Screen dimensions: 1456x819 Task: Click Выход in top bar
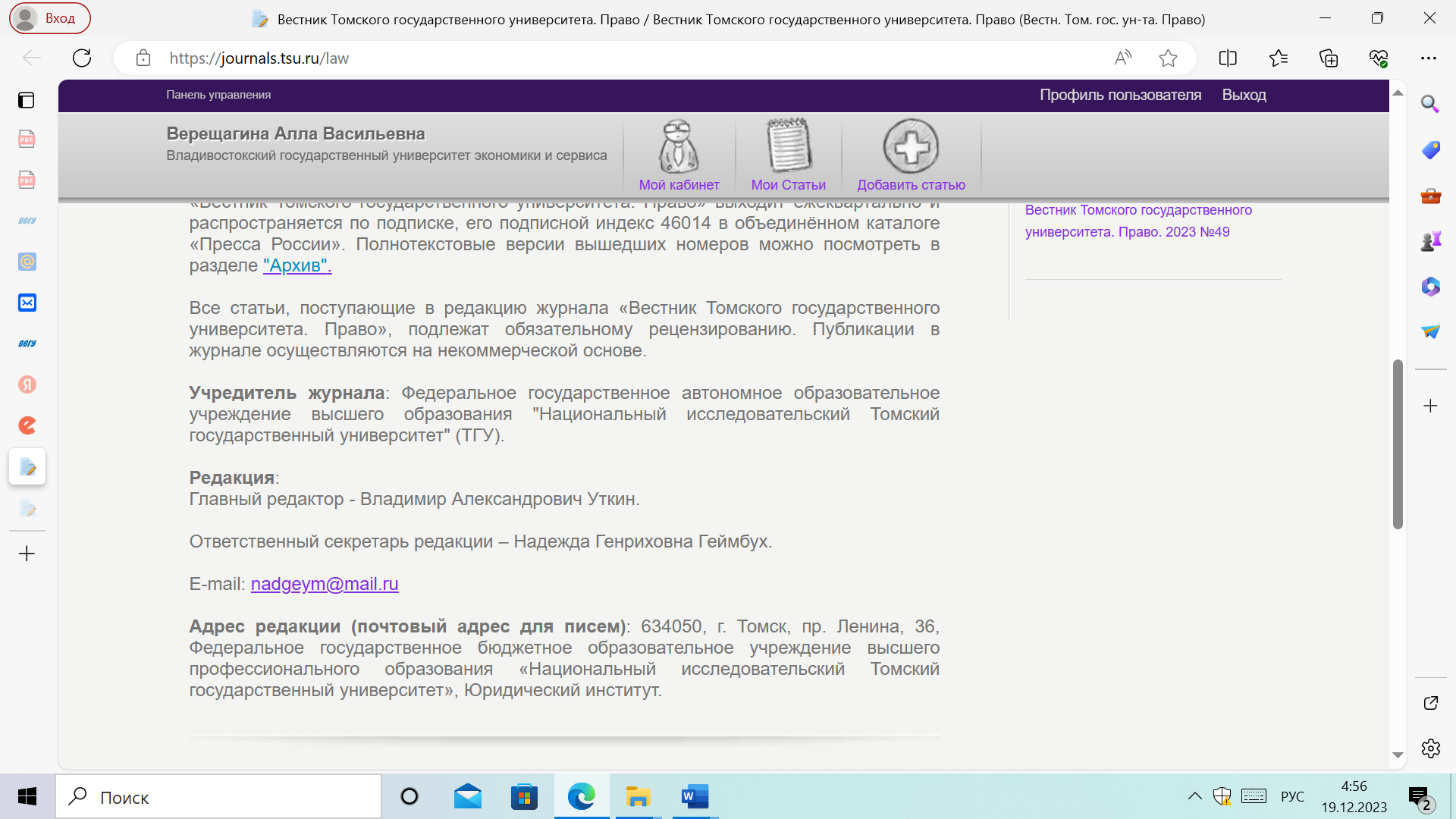(1244, 95)
